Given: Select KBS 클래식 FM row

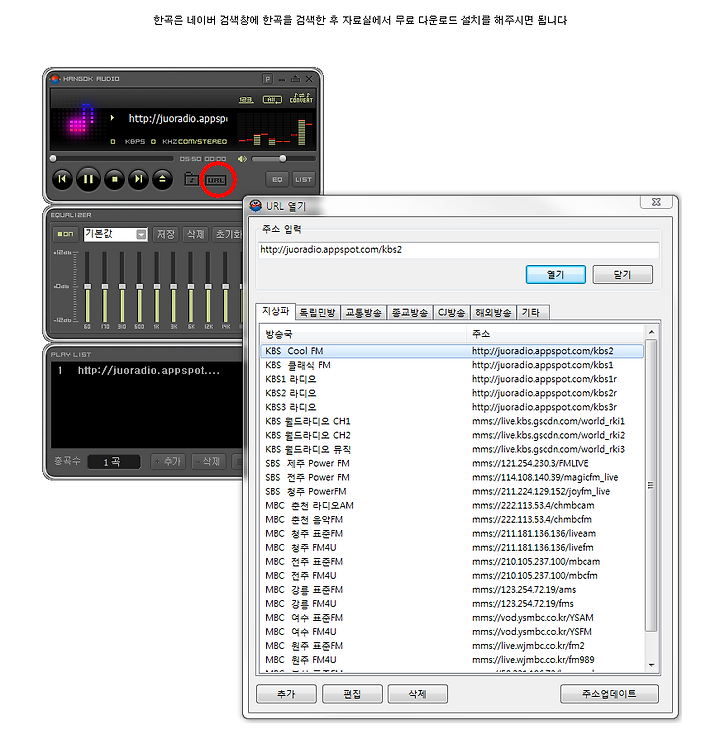Looking at the screenshot, I should pyautogui.click(x=452, y=365).
